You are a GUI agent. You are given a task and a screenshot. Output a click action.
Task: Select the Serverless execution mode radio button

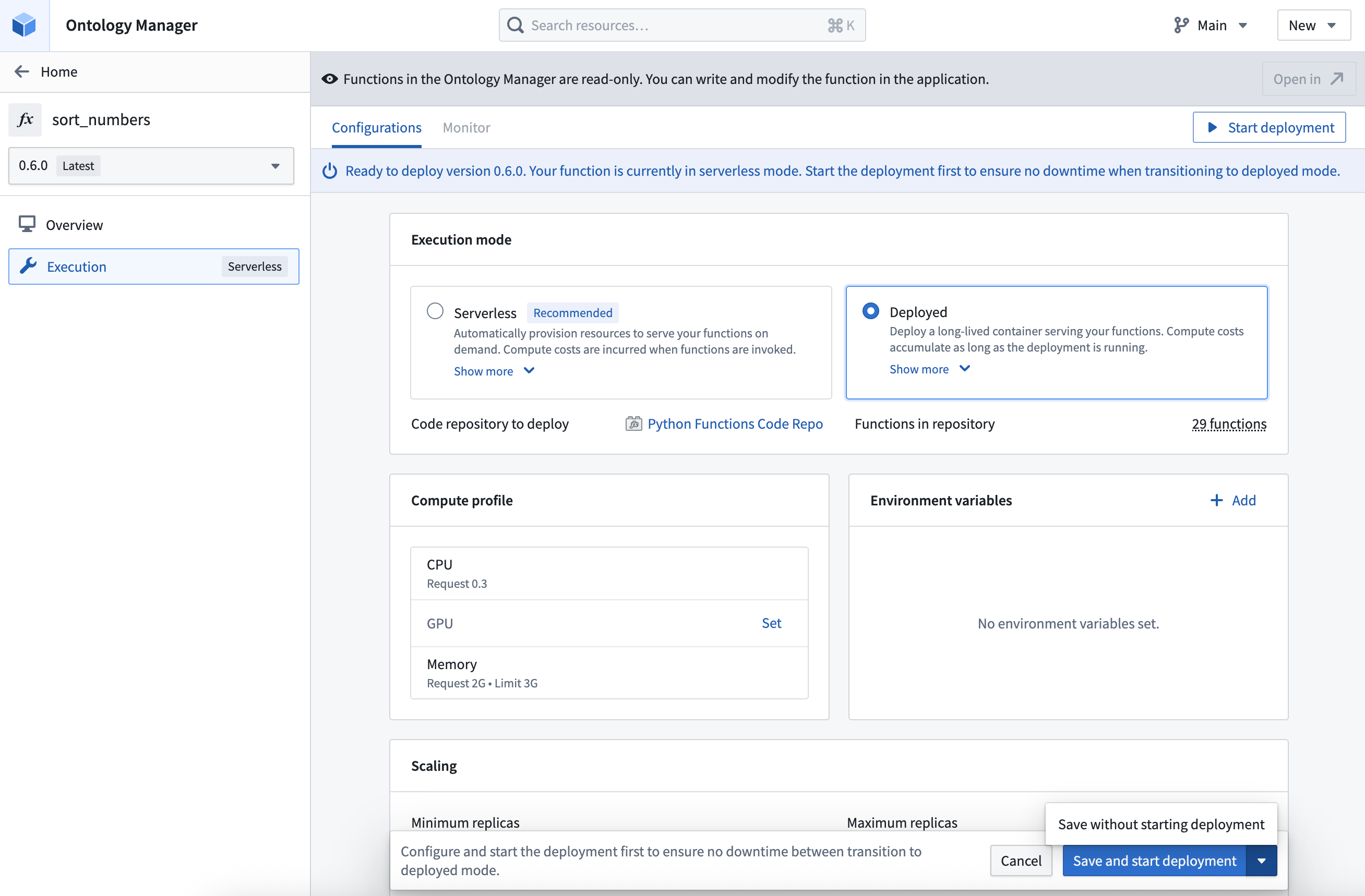pyautogui.click(x=435, y=310)
